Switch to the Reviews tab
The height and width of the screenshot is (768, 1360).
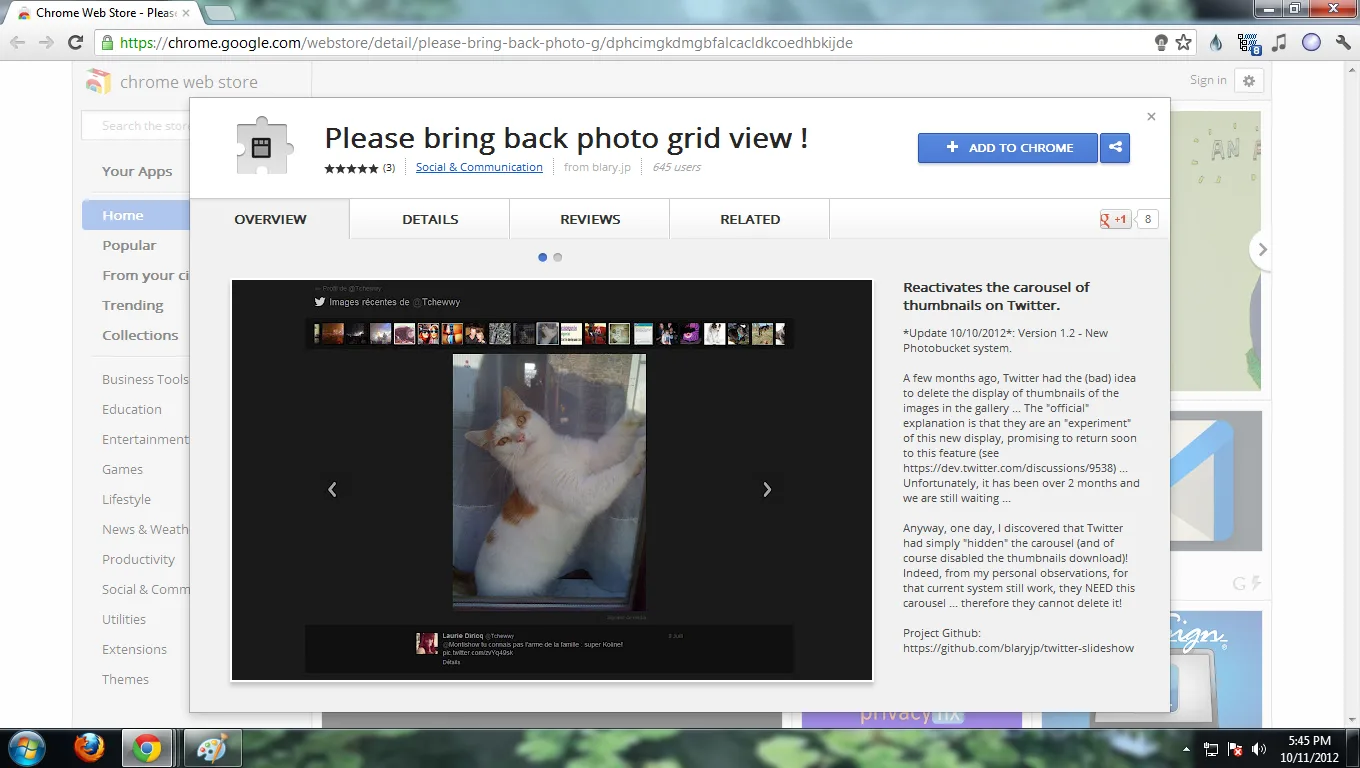[589, 219]
